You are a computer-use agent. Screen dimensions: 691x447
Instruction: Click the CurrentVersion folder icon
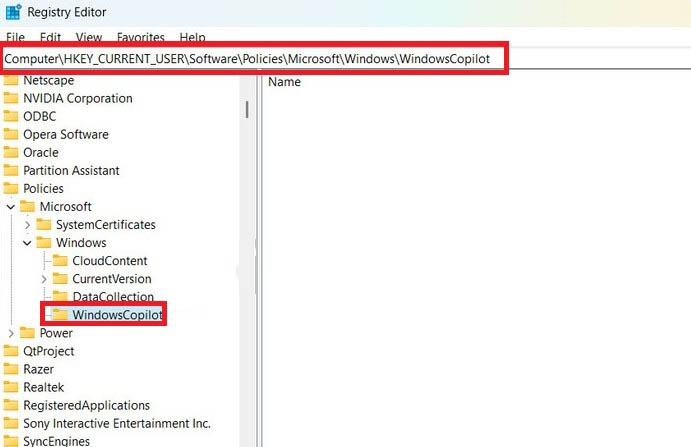[x=60, y=279]
